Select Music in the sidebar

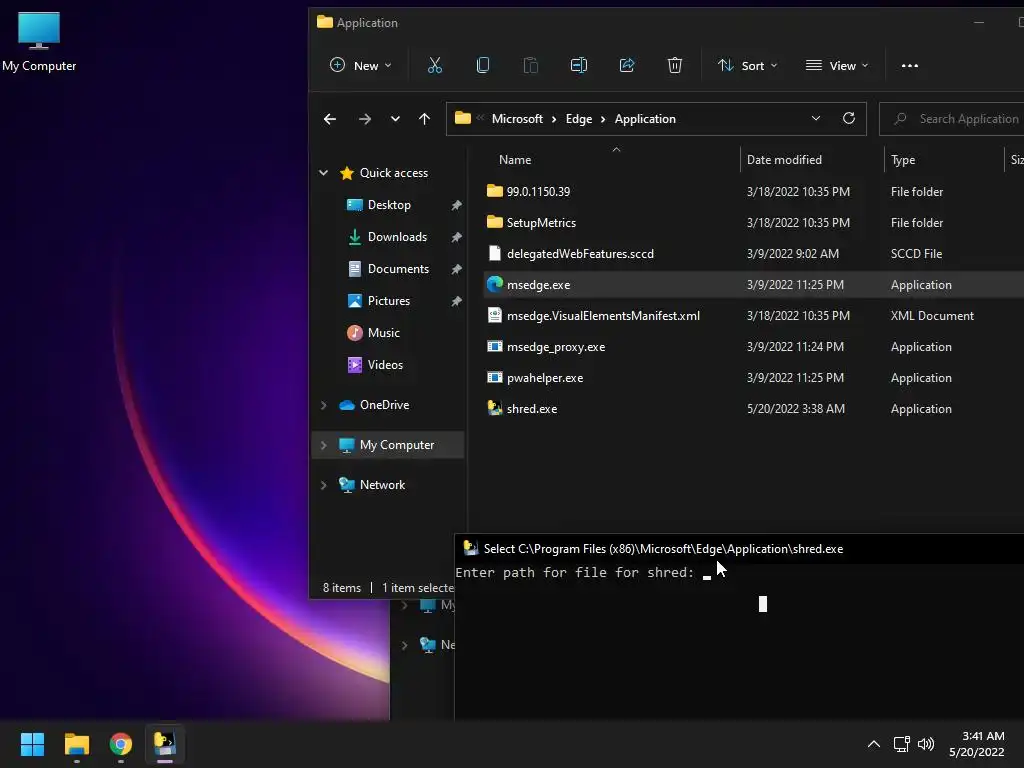coord(383,333)
